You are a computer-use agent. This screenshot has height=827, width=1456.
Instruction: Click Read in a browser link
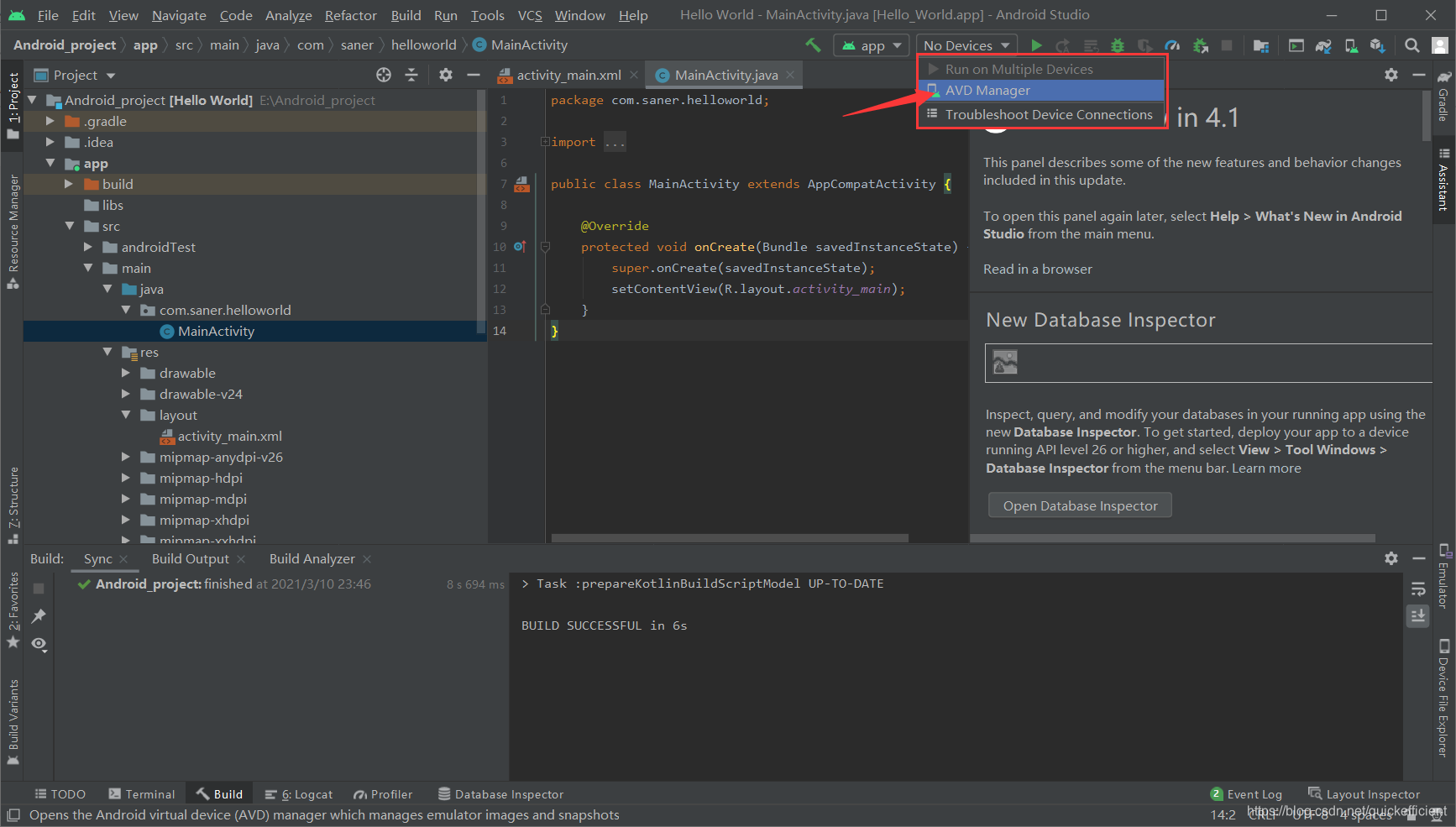pos(1038,269)
